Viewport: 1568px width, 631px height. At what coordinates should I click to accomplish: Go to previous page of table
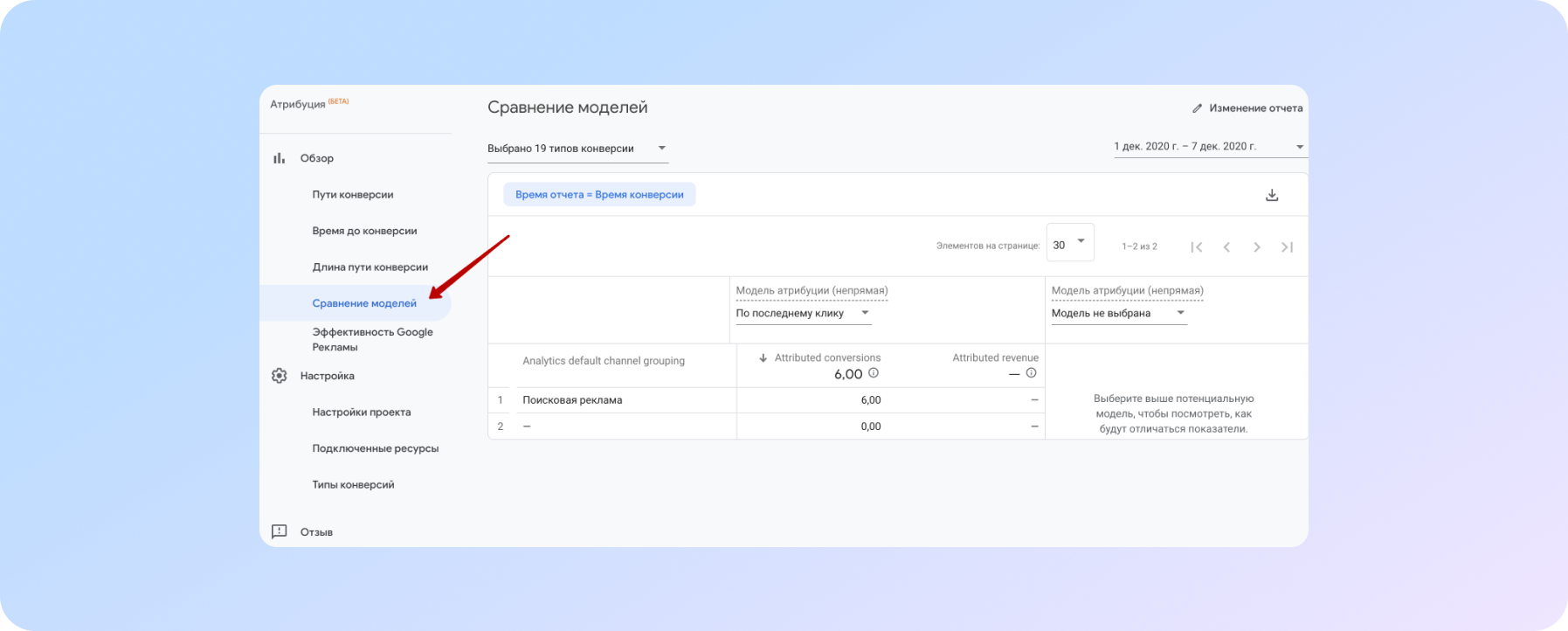(1226, 247)
